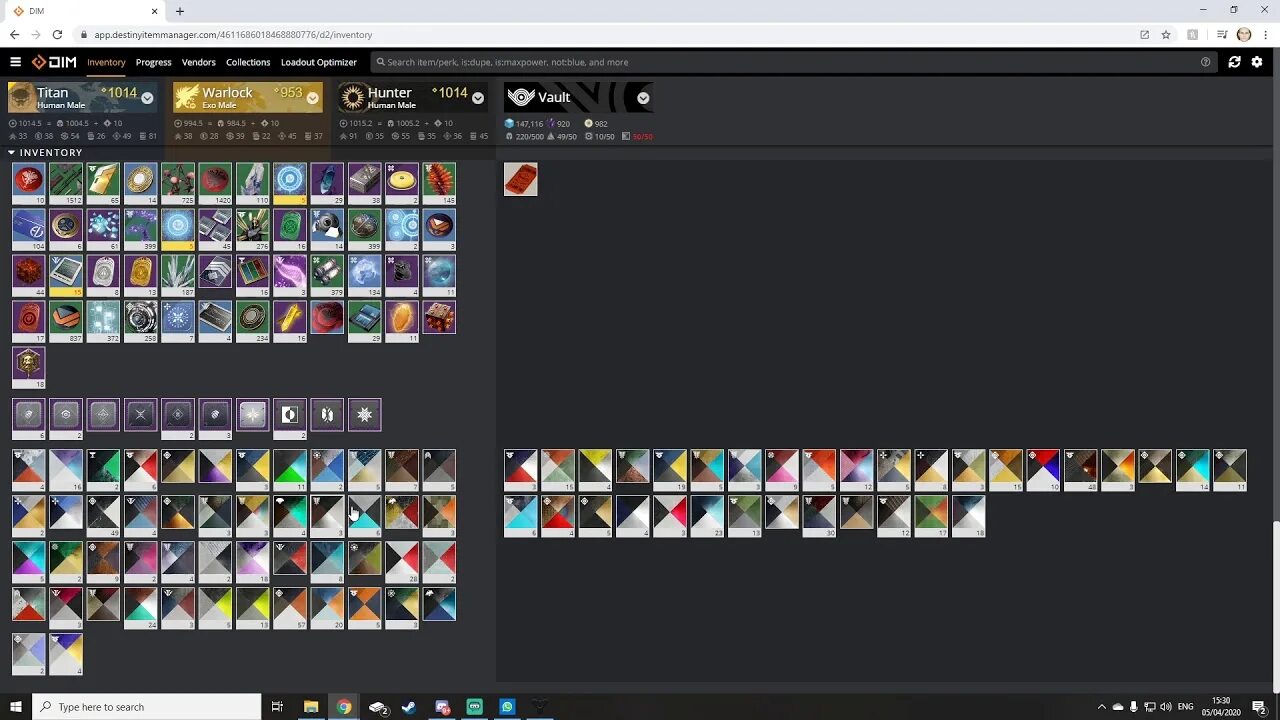The width and height of the screenshot is (1280, 720).
Task: Select the glowing grid item count 372
Action: (x=103, y=321)
